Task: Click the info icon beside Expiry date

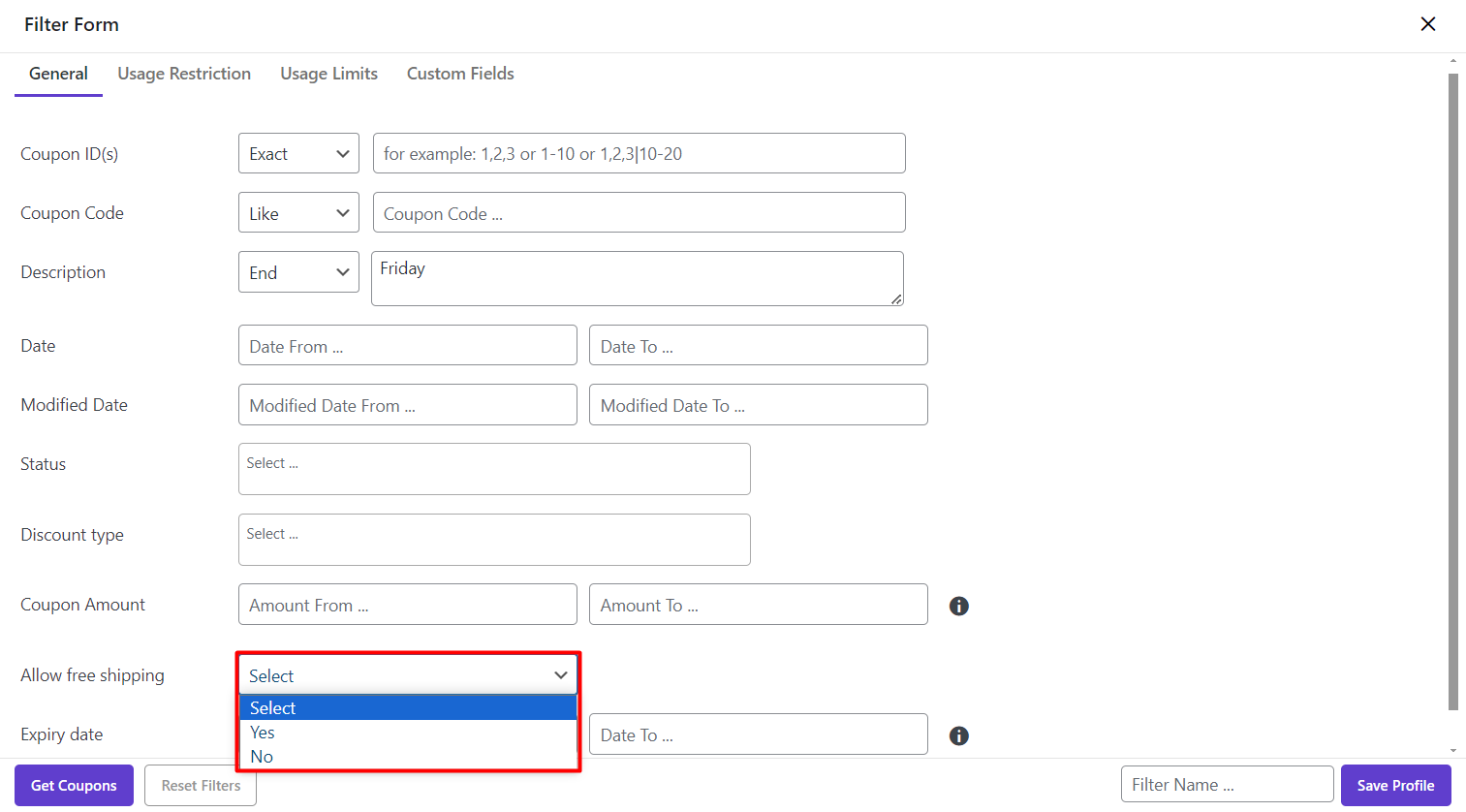Action: 958,735
